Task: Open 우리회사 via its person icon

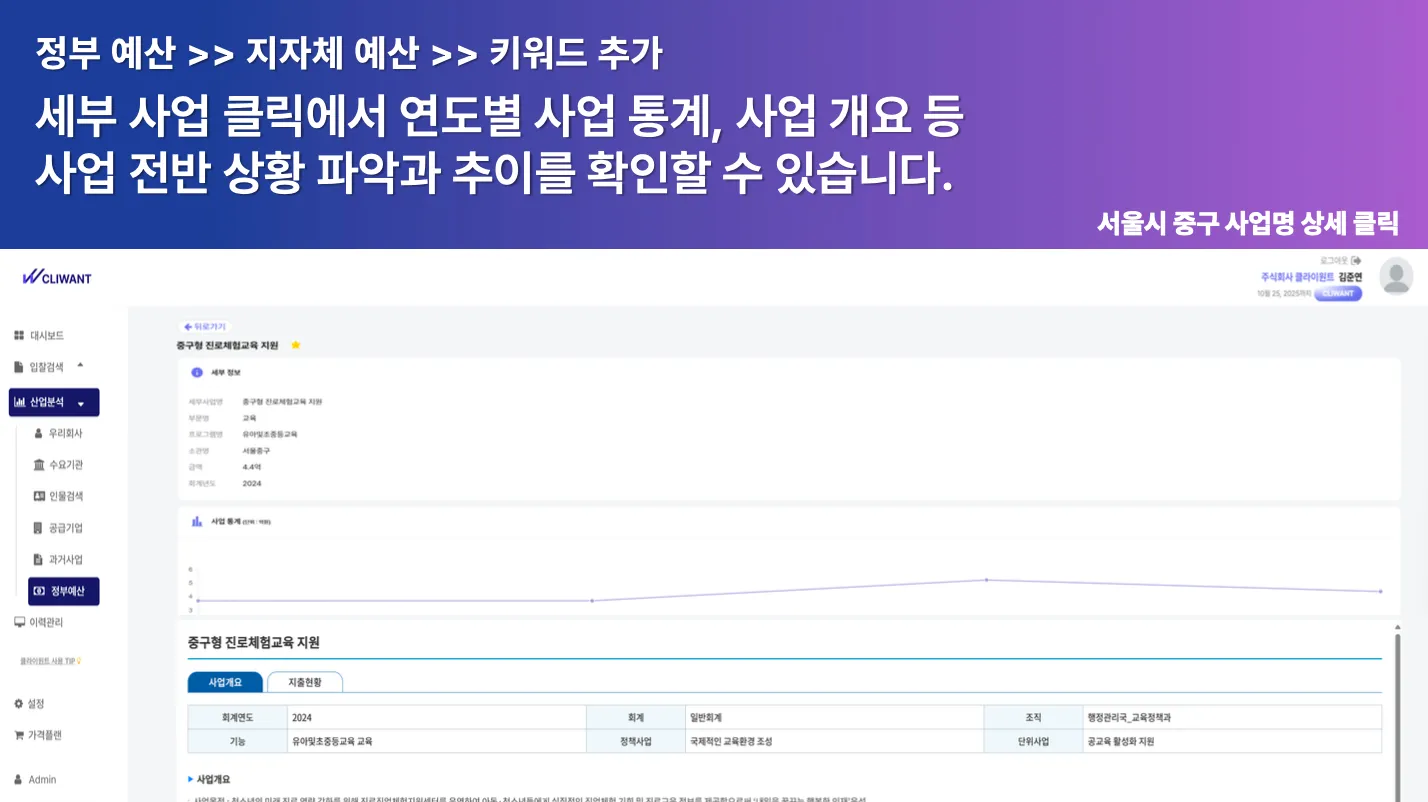Action: 39,434
